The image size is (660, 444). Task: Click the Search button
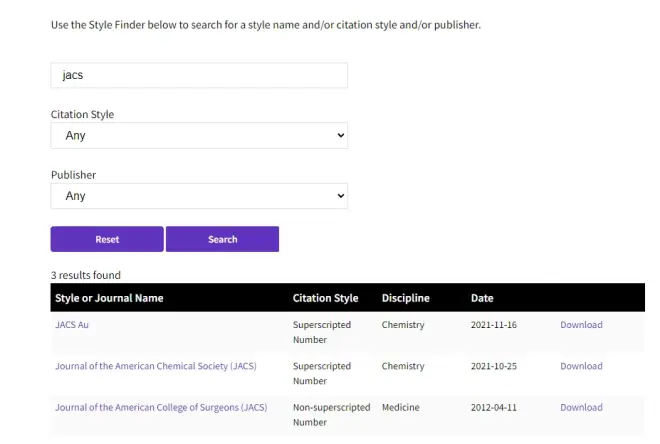click(222, 239)
